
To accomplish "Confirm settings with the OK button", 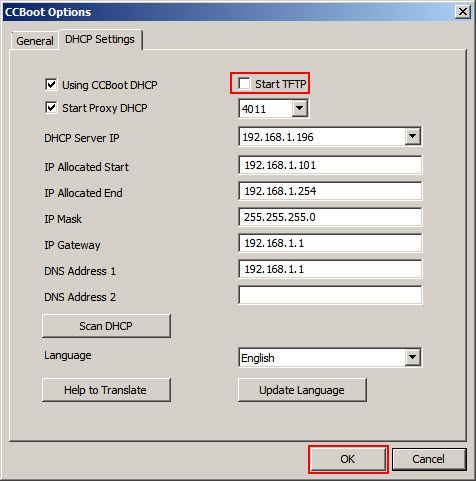I will click(x=348, y=459).
